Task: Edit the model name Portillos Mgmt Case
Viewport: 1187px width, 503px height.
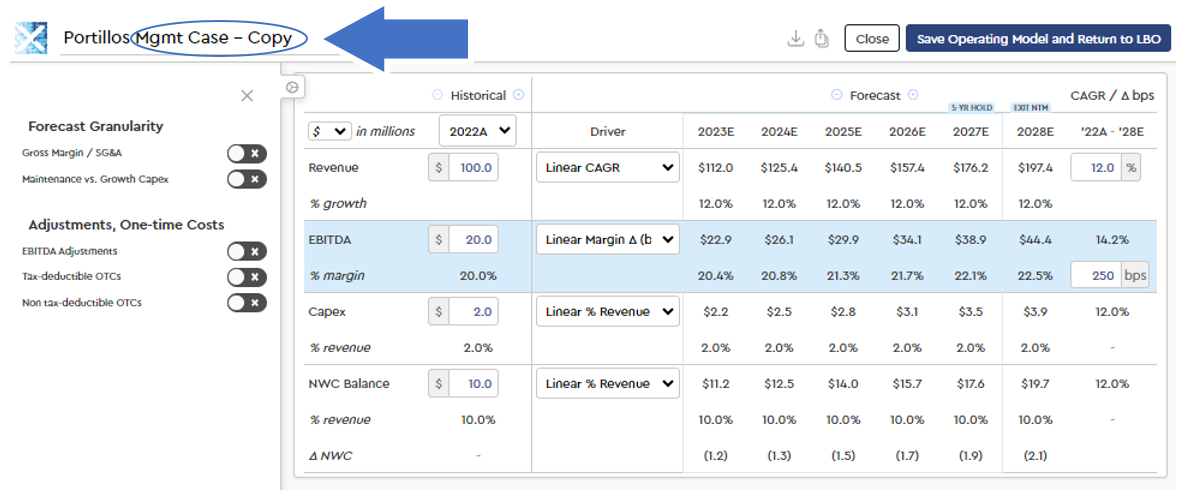Action: click(200, 39)
